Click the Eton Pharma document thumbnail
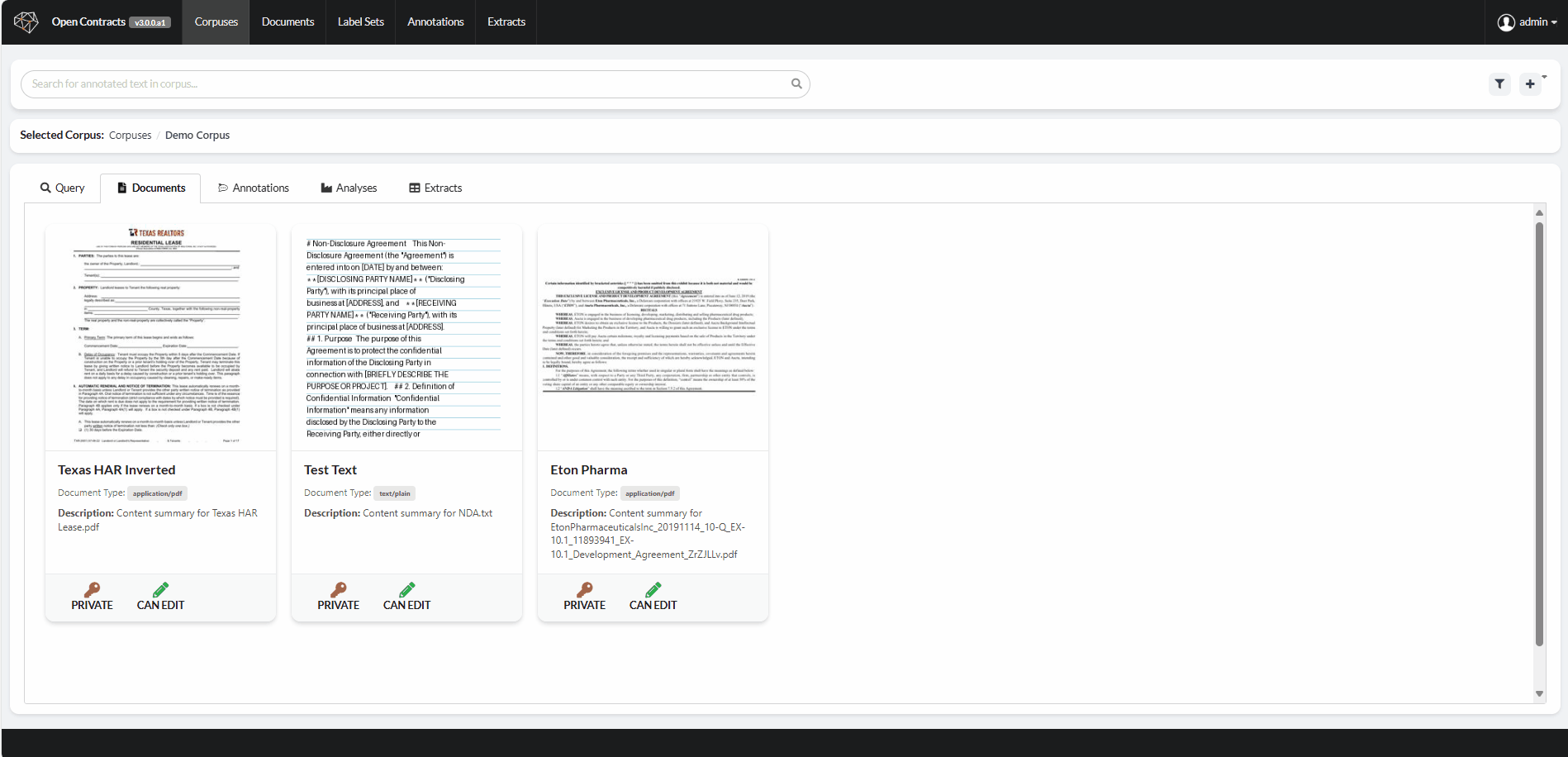Screen dimensions: 1568x757 click(652, 336)
